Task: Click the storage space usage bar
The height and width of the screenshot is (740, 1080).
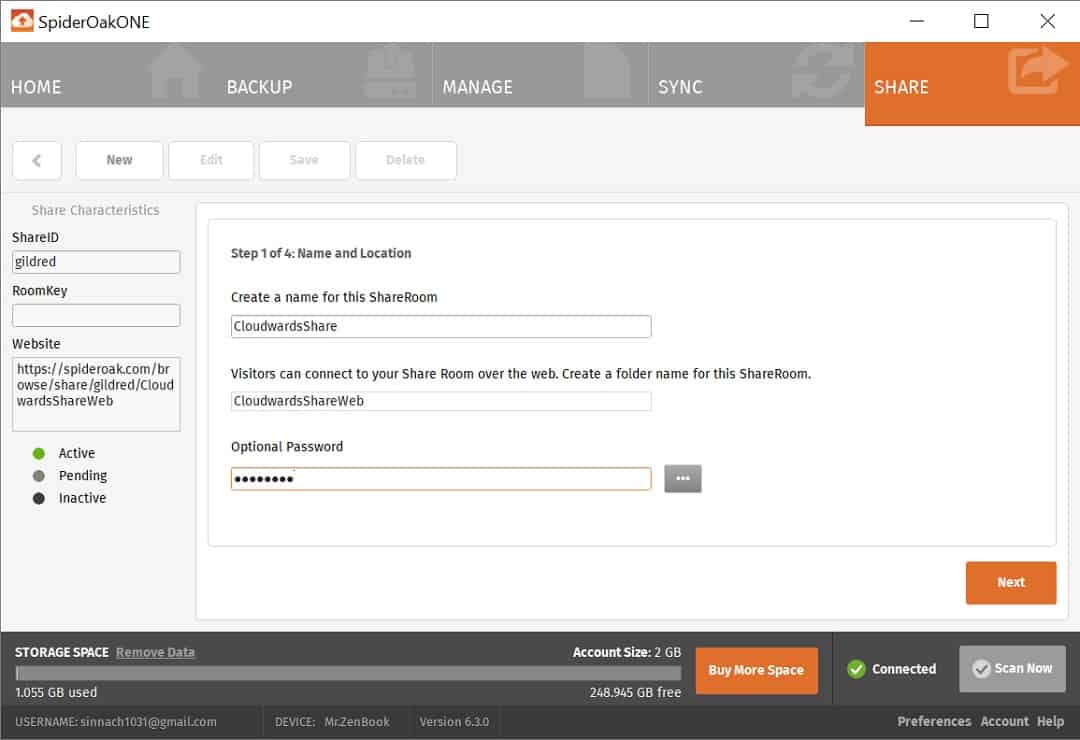Action: tap(348, 673)
